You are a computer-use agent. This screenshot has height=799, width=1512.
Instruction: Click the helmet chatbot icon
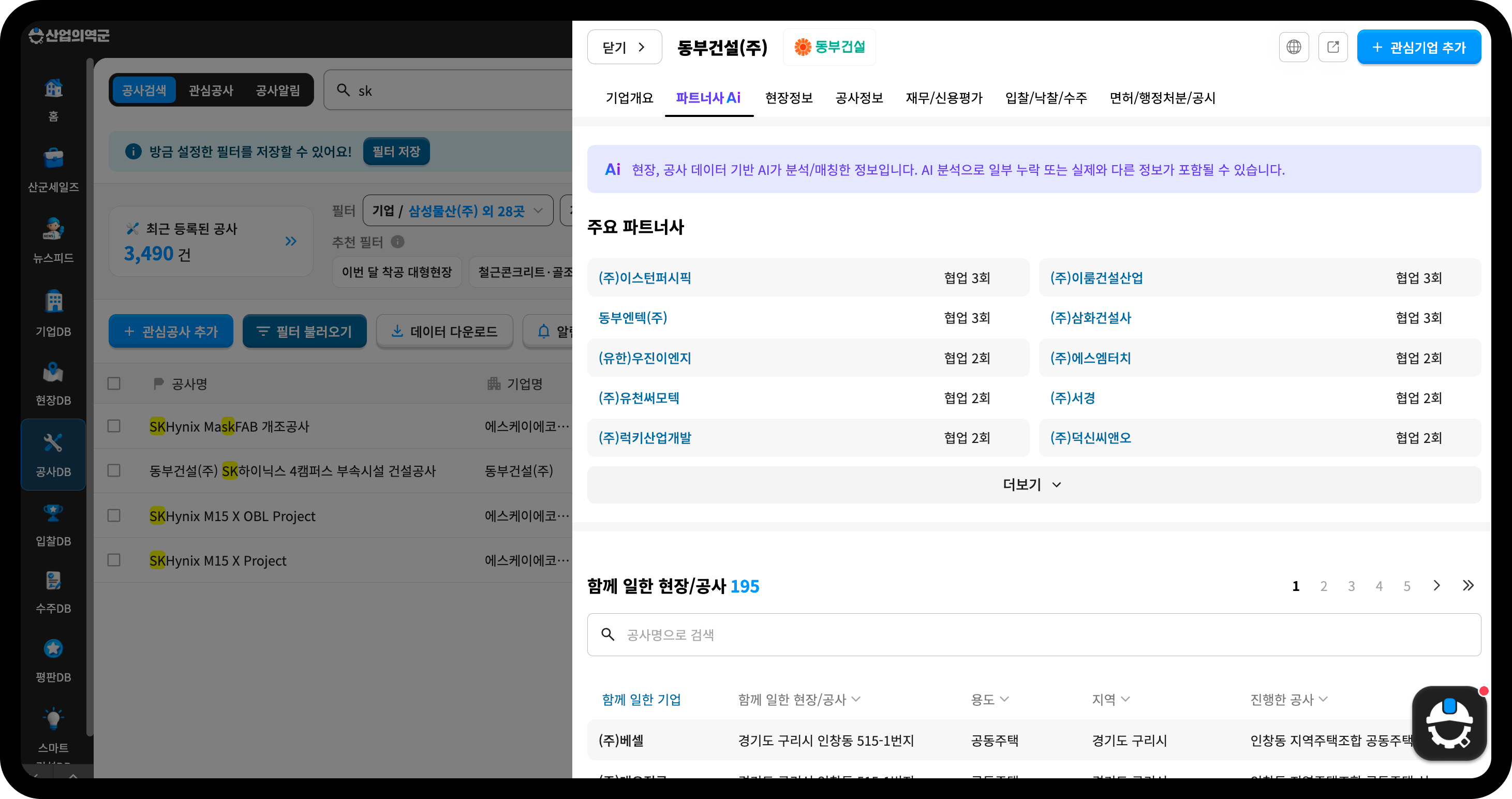[1449, 723]
